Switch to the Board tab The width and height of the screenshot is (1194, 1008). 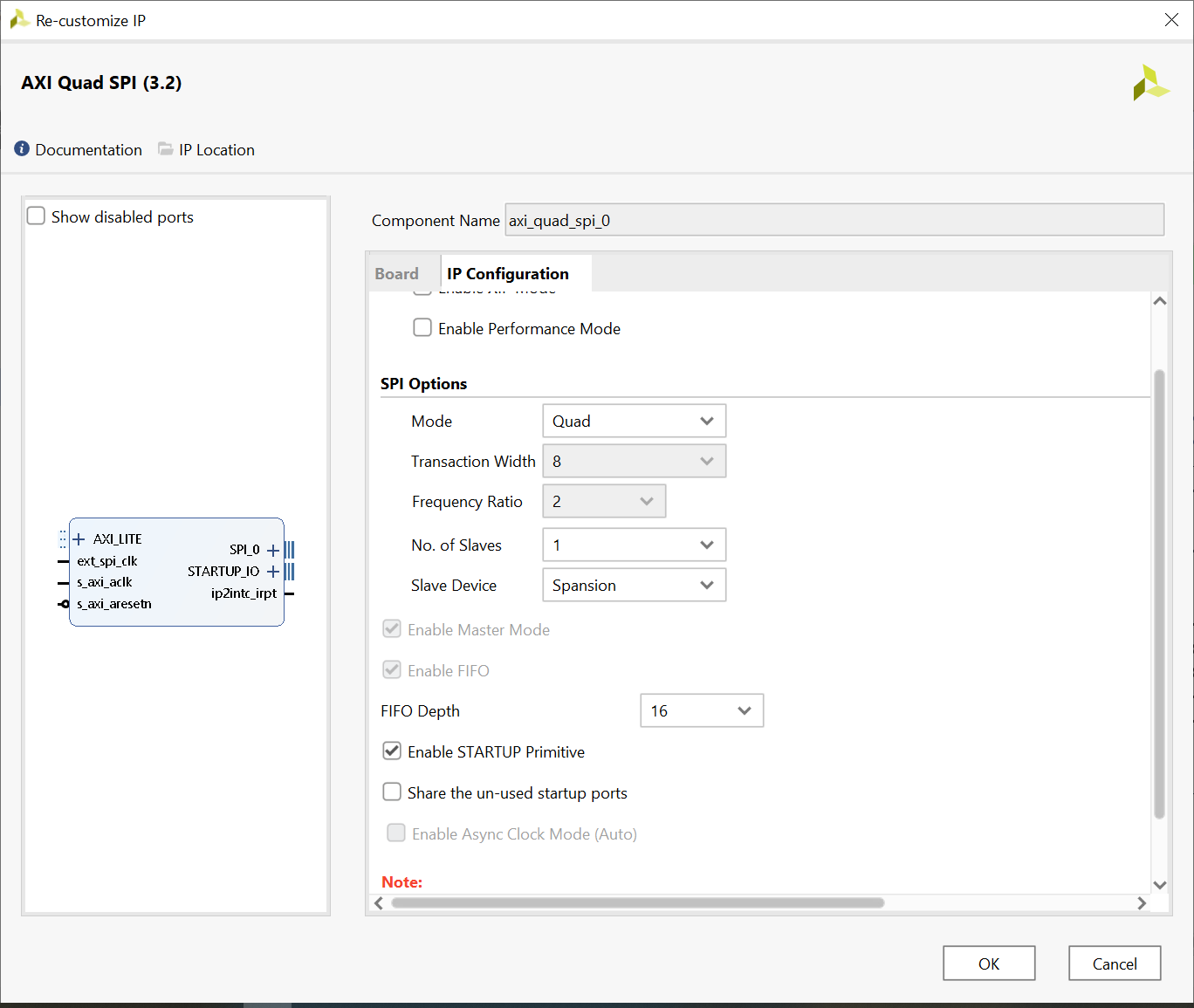396,274
